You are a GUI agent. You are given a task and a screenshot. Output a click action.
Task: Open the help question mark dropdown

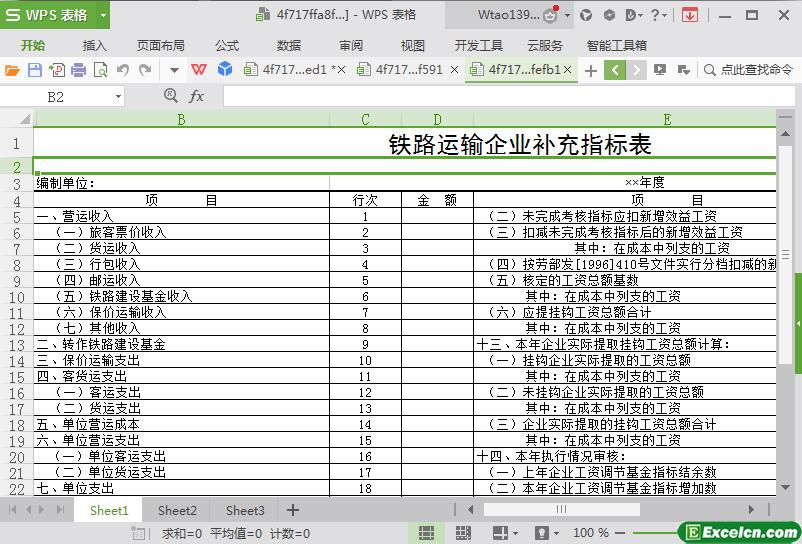(658, 15)
